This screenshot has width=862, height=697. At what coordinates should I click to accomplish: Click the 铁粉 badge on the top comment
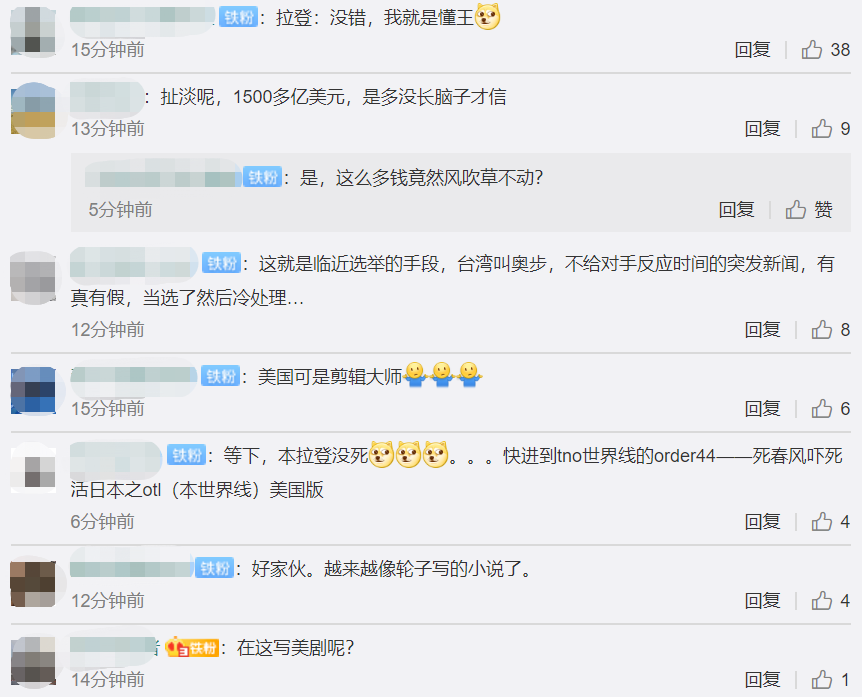coord(239,18)
